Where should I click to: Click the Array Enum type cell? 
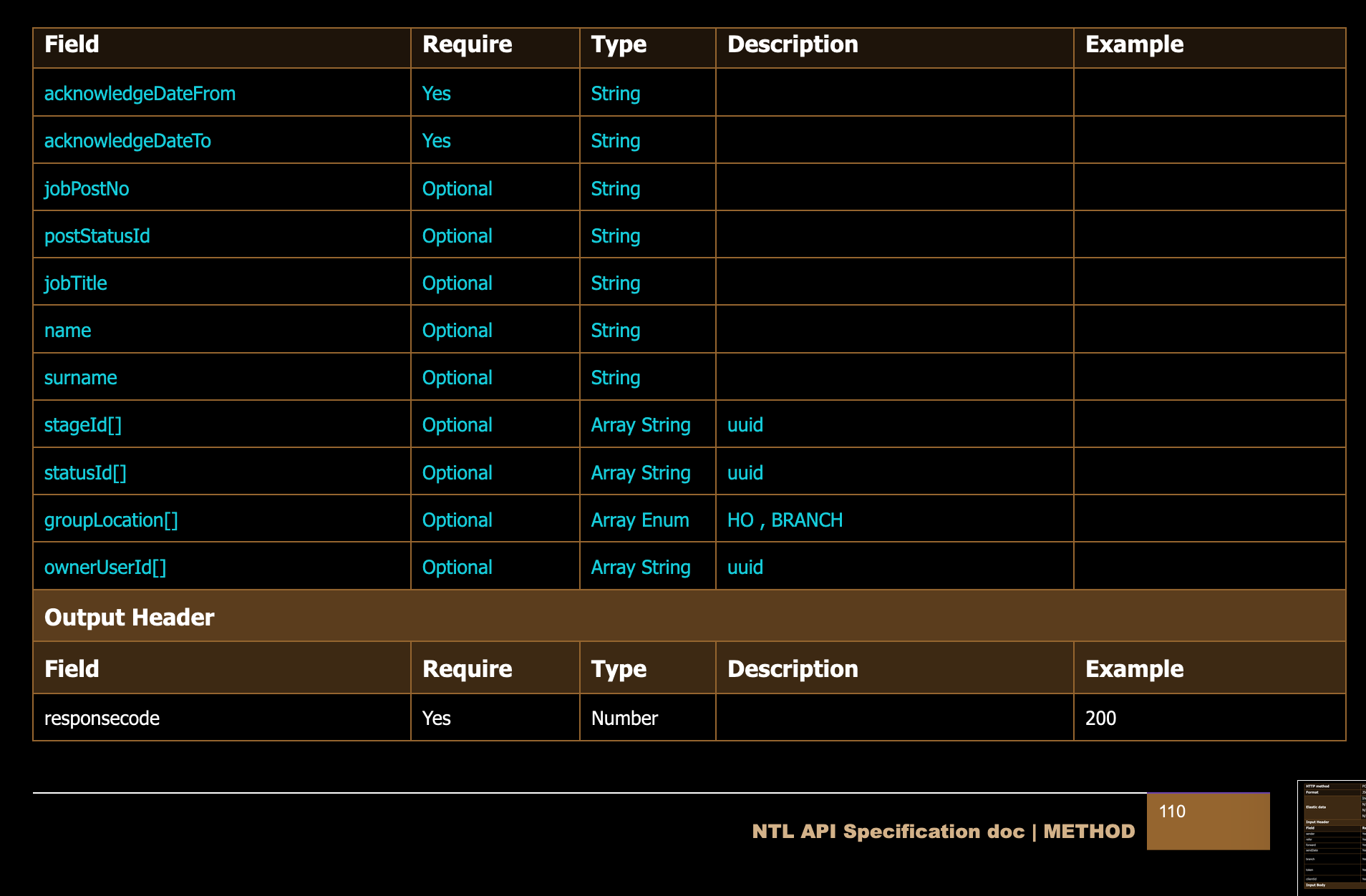pyautogui.click(x=640, y=520)
